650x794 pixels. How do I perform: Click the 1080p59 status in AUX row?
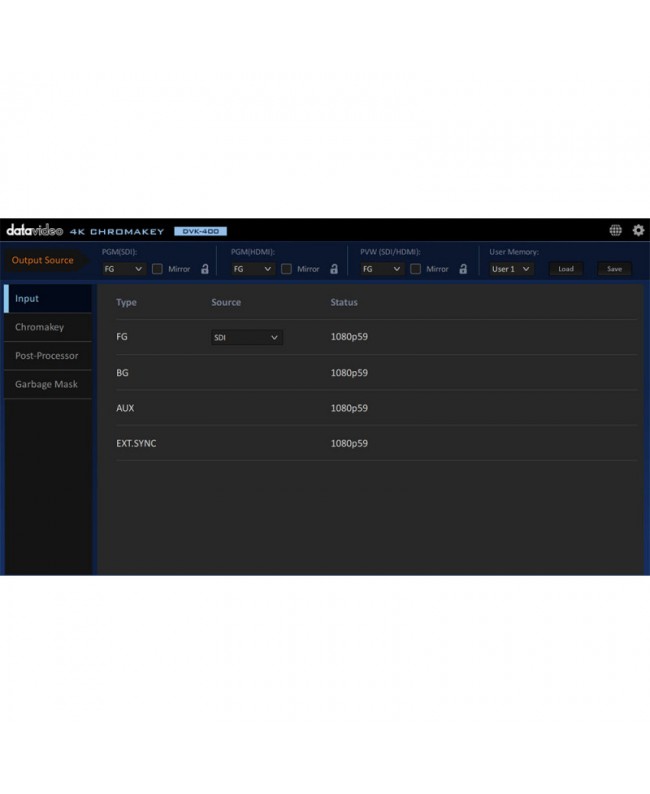[x=349, y=408]
